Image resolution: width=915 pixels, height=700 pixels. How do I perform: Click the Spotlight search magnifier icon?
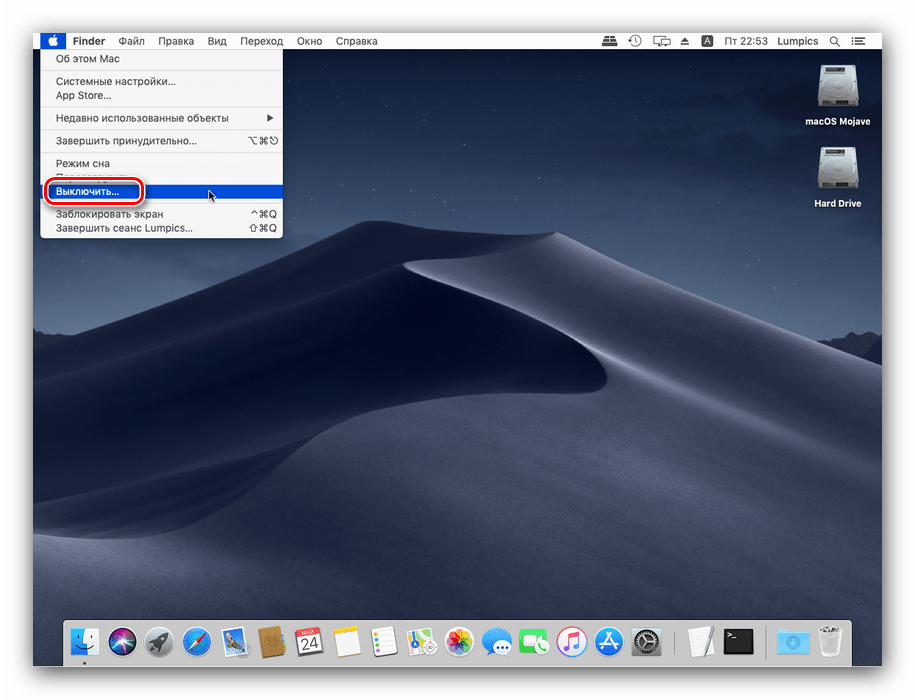click(x=835, y=41)
